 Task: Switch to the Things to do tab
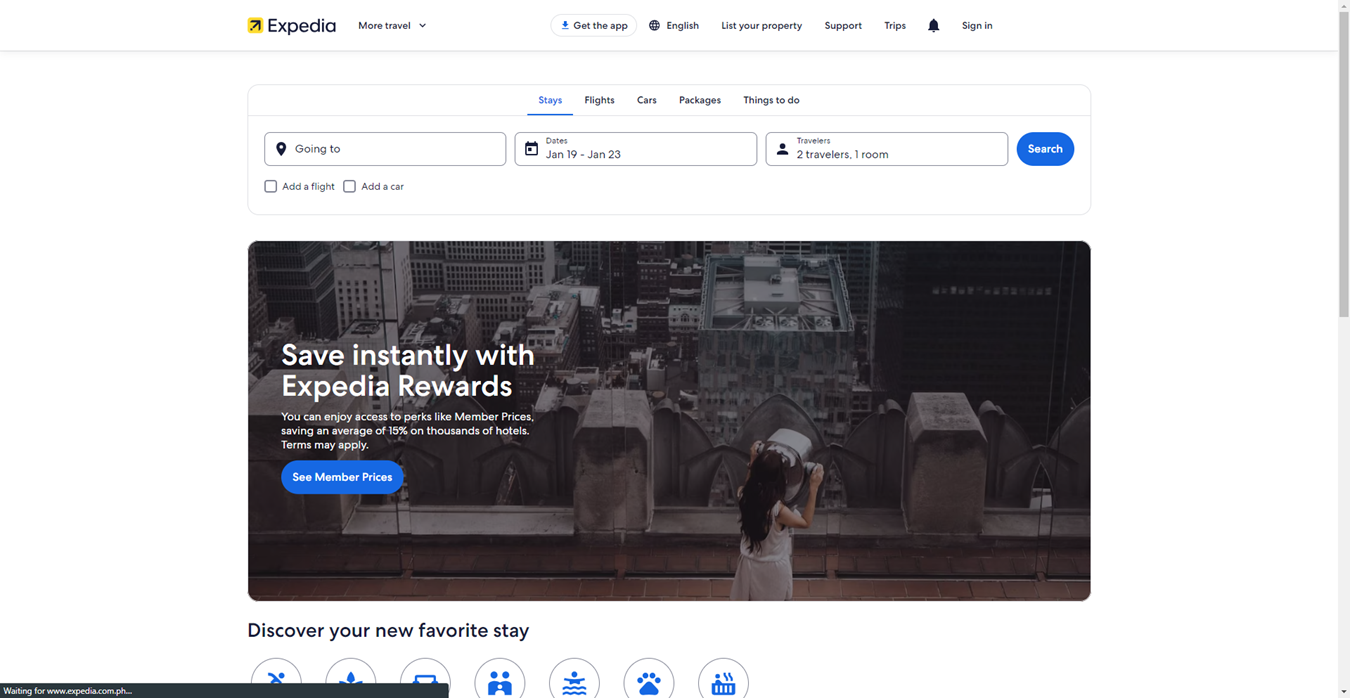tap(771, 100)
